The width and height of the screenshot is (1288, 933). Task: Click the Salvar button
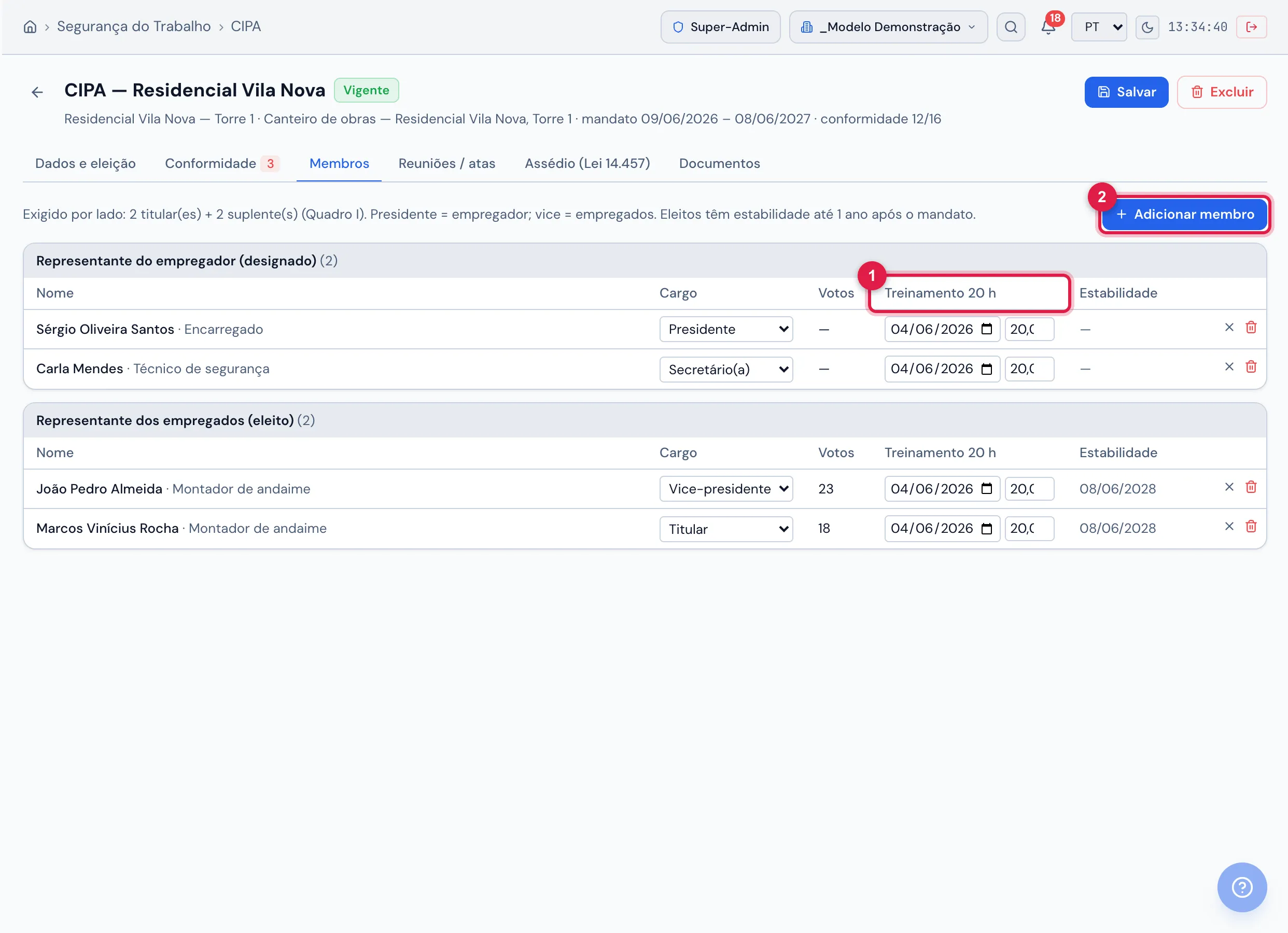pyautogui.click(x=1126, y=92)
